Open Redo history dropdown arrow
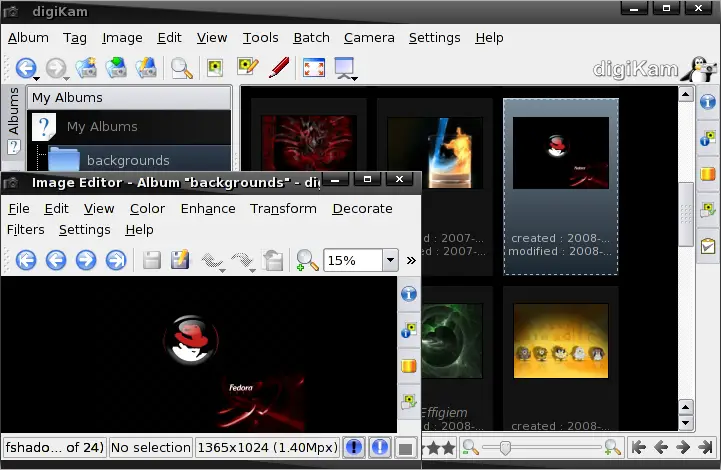This screenshot has width=721, height=470. 252,271
